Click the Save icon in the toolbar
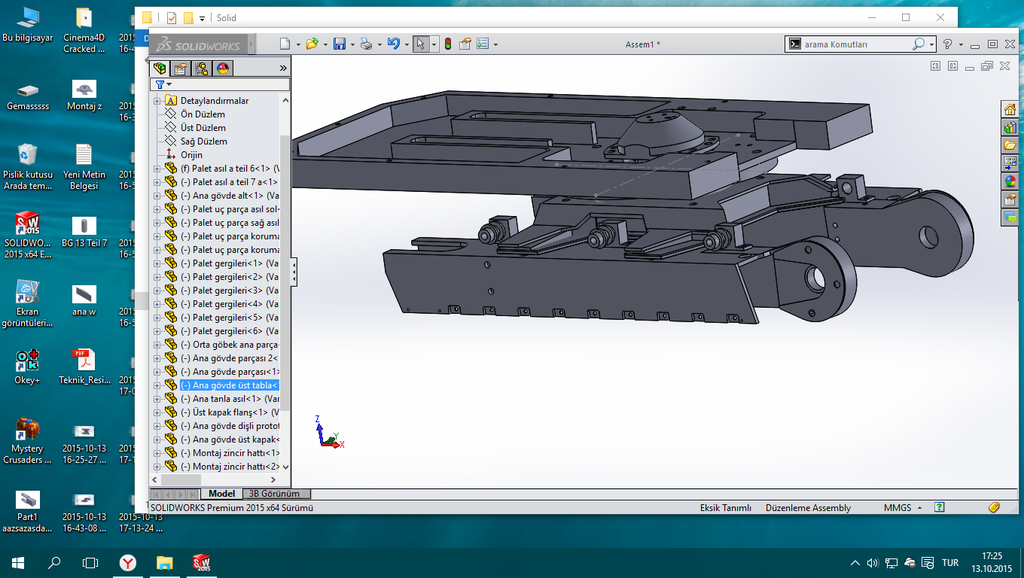Viewport: 1024px width, 578px height. (x=339, y=44)
